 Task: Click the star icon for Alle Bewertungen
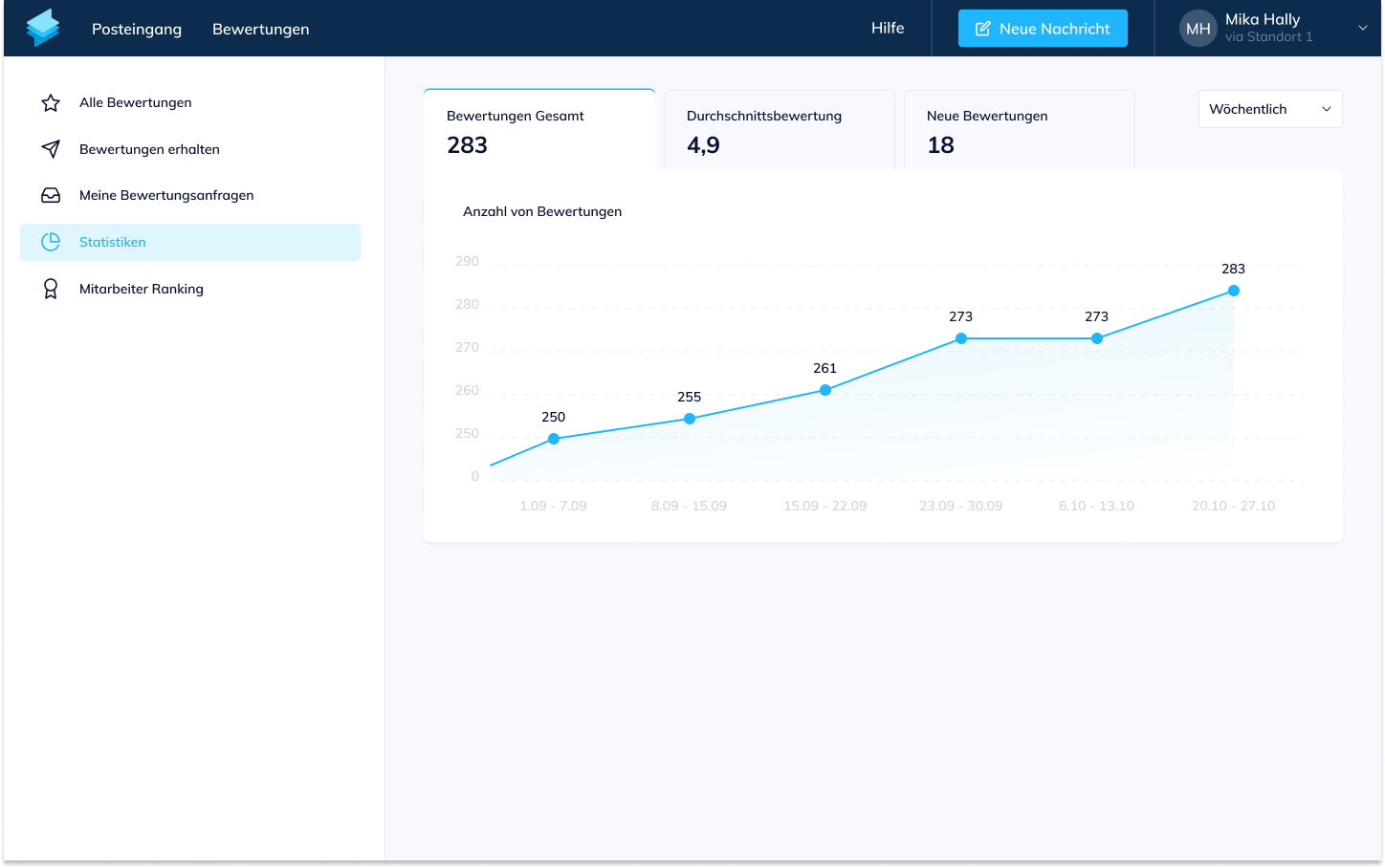[x=51, y=103]
